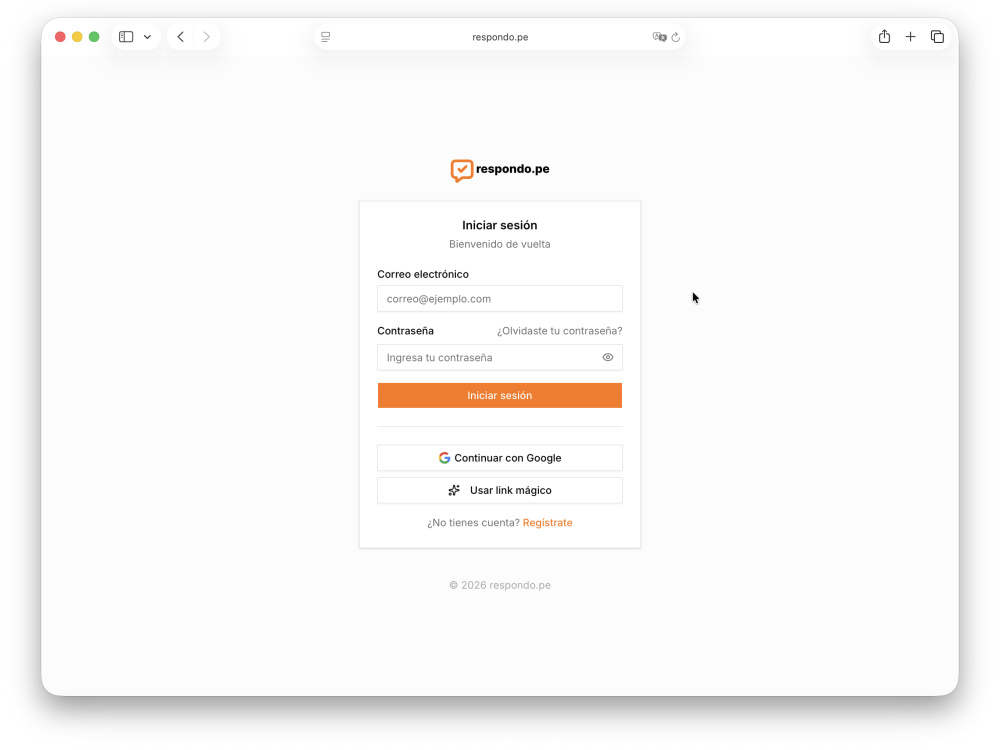Click the translate icon in address bar
1000x750 pixels.
tap(659, 37)
